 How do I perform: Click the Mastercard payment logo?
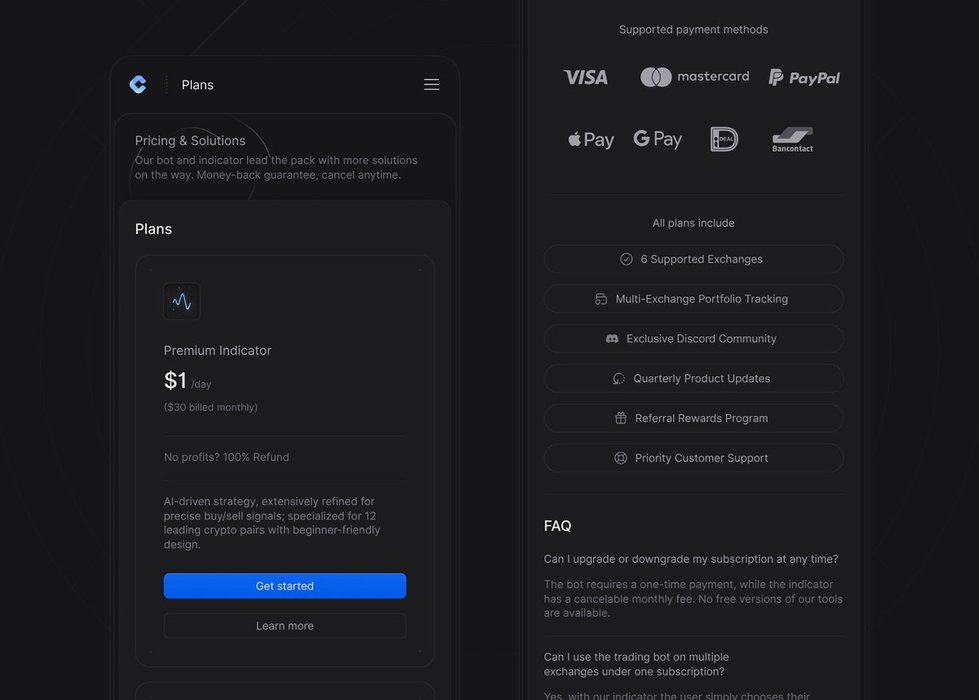[694, 77]
